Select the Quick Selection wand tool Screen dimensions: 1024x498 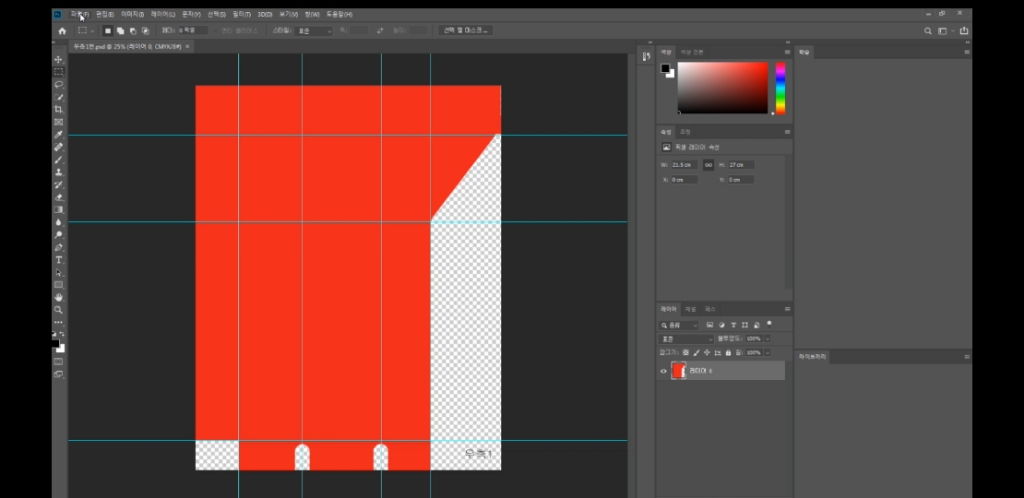[58, 97]
